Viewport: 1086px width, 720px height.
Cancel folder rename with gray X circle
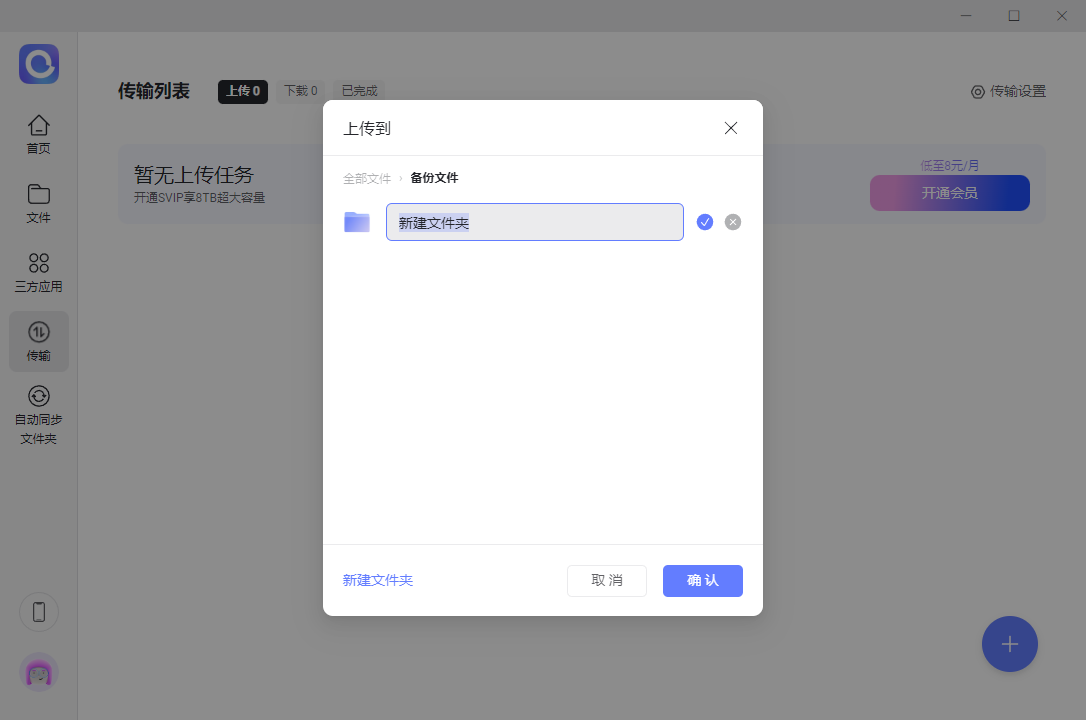(733, 221)
